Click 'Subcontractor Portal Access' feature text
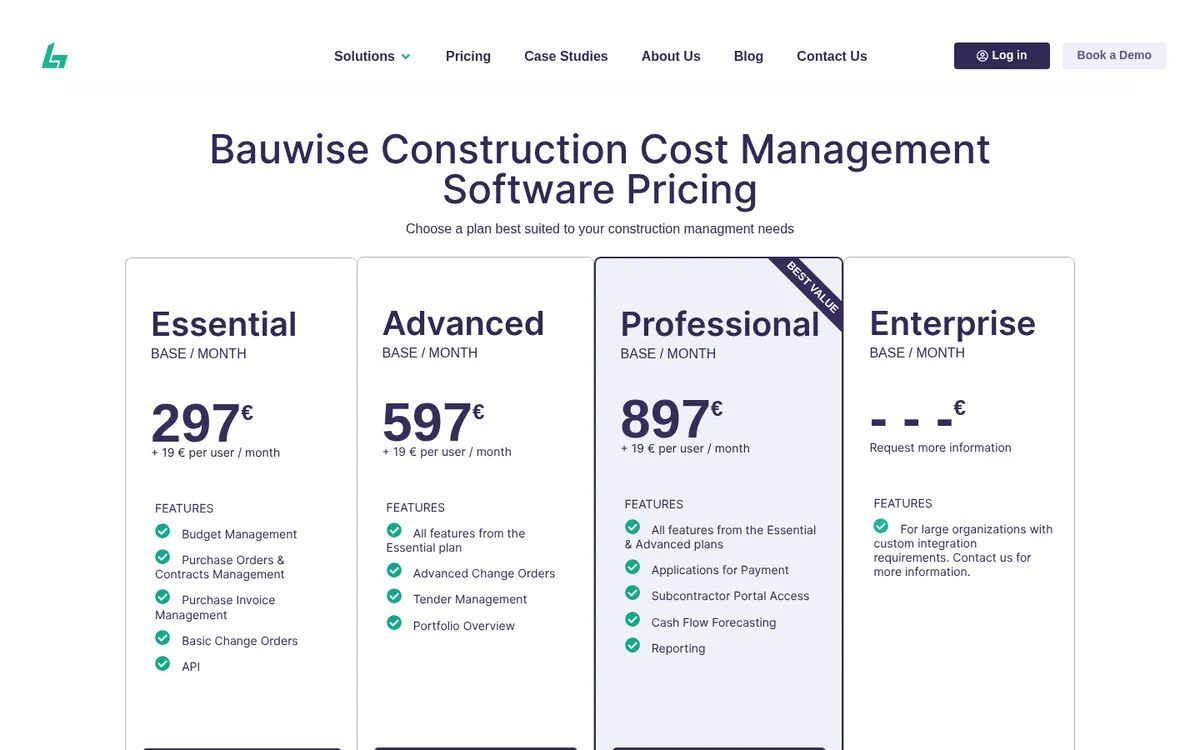The height and width of the screenshot is (750, 1200). tap(730, 596)
